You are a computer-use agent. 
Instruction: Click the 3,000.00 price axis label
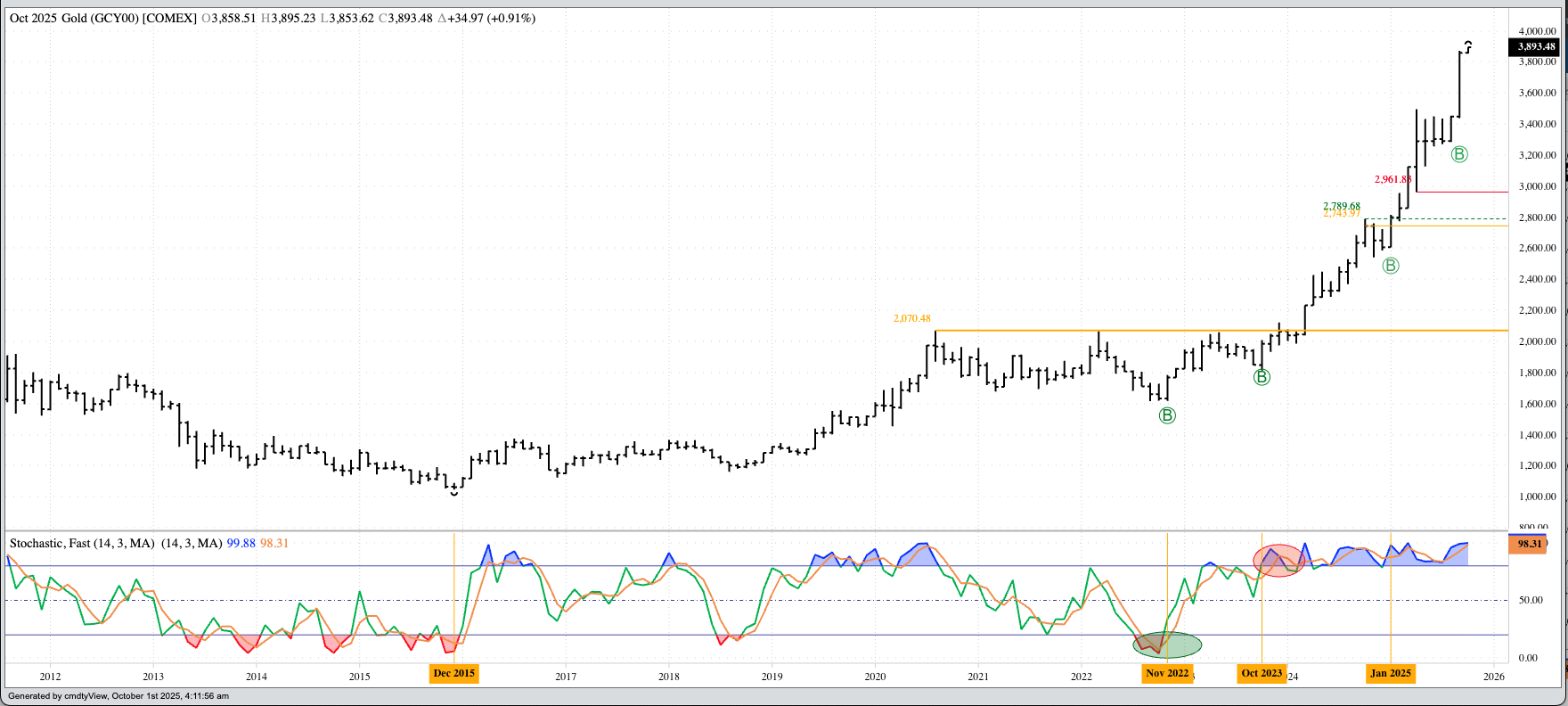pos(1538,186)
